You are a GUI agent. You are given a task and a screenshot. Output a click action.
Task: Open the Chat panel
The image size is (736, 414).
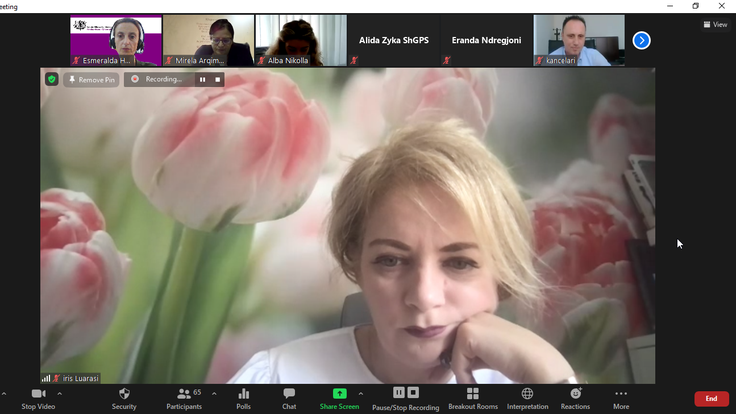289,398
